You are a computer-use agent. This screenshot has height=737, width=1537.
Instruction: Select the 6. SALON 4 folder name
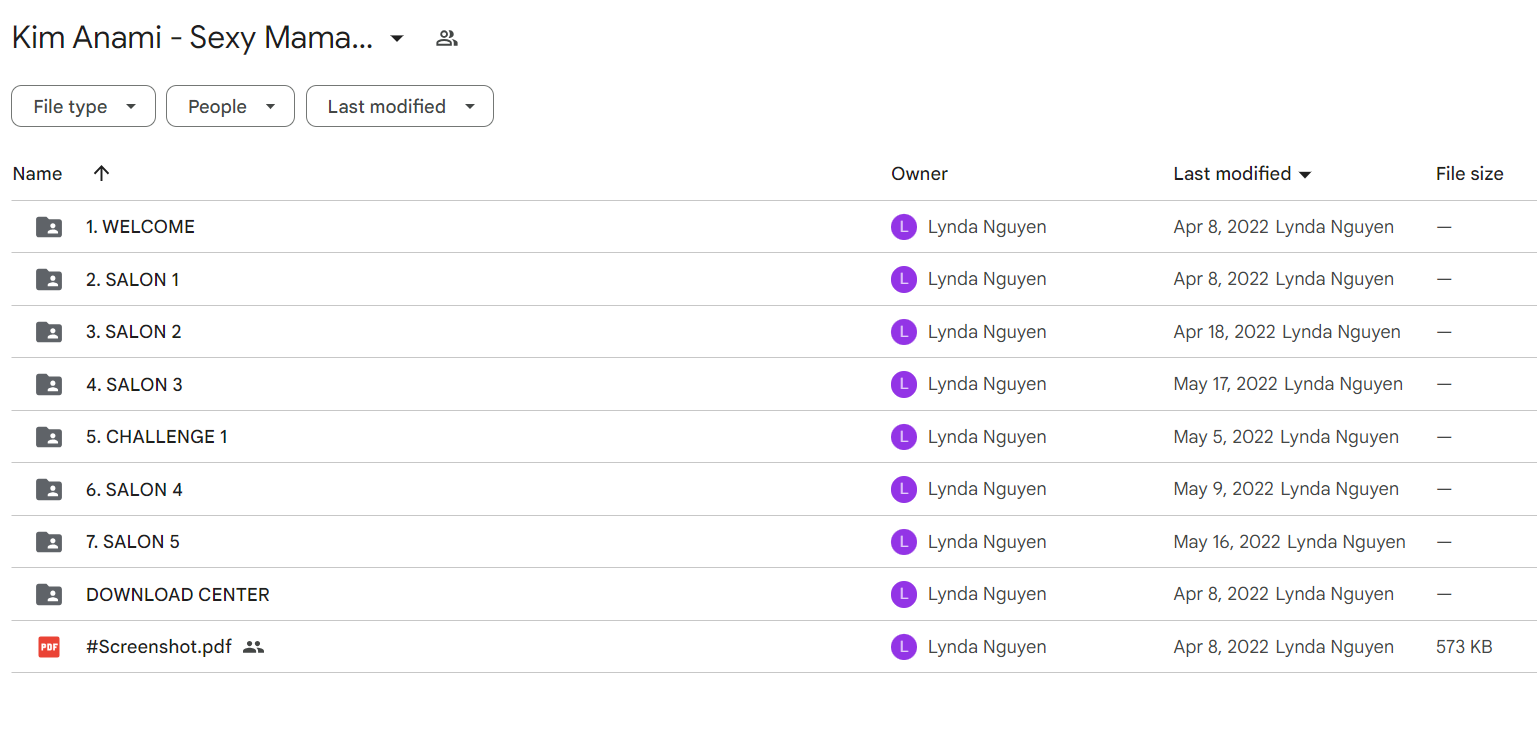click(x=134, y=490)
